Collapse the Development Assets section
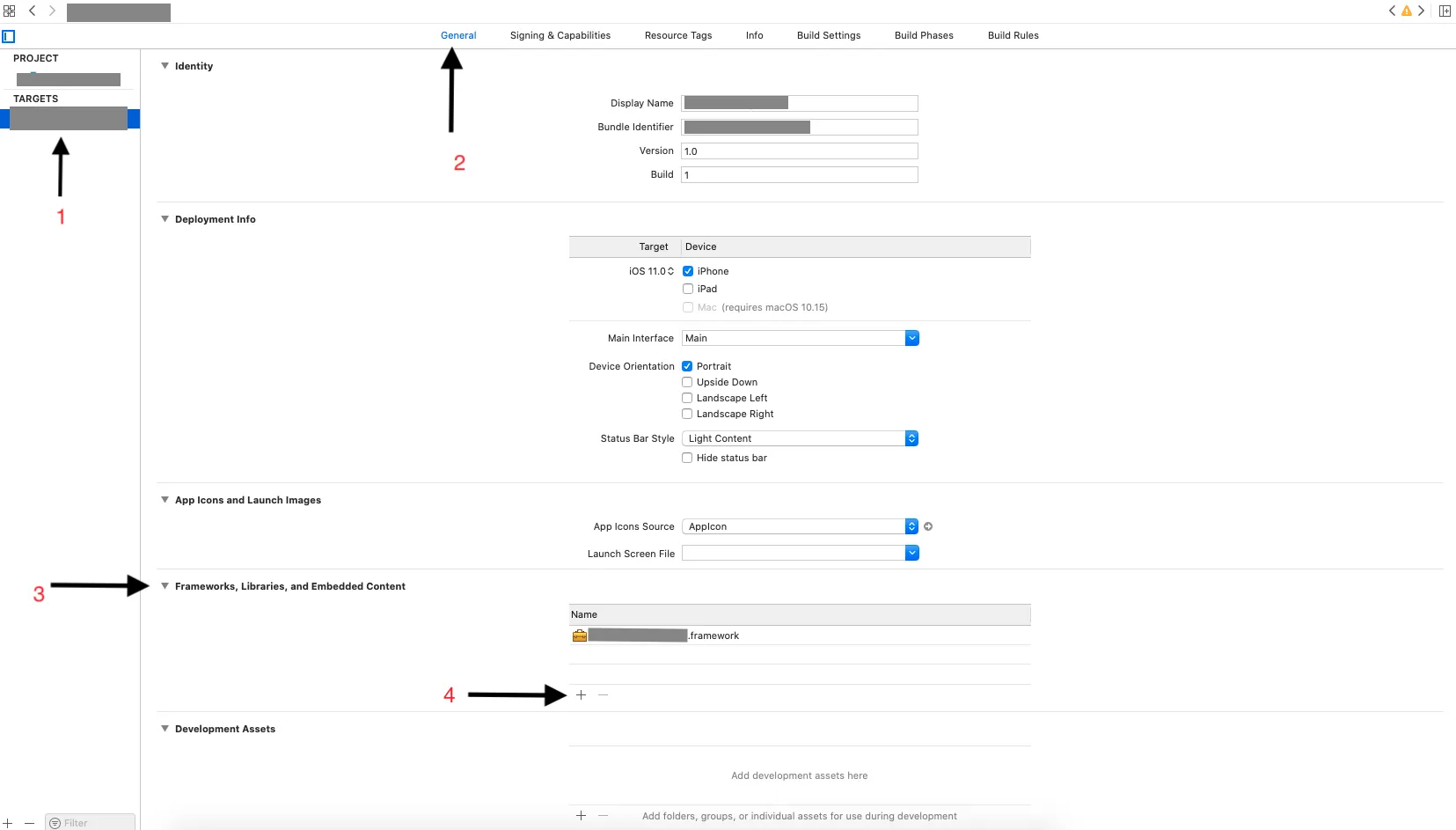This screenshot has width=1456, height=830. pyautogui.click(x=165, y=729)
